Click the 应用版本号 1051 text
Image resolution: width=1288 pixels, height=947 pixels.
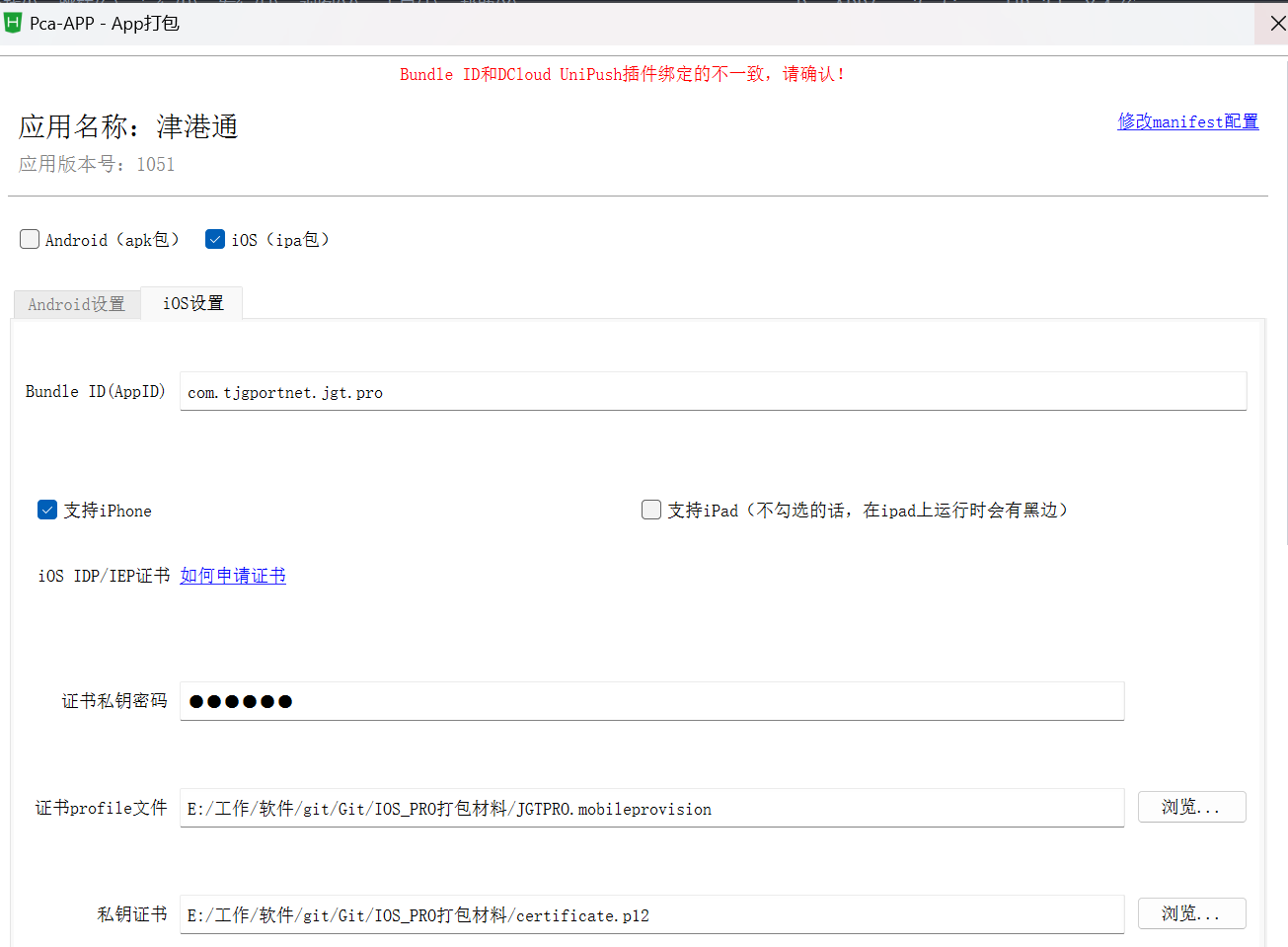pyautogui.click(x=97, y=164)
